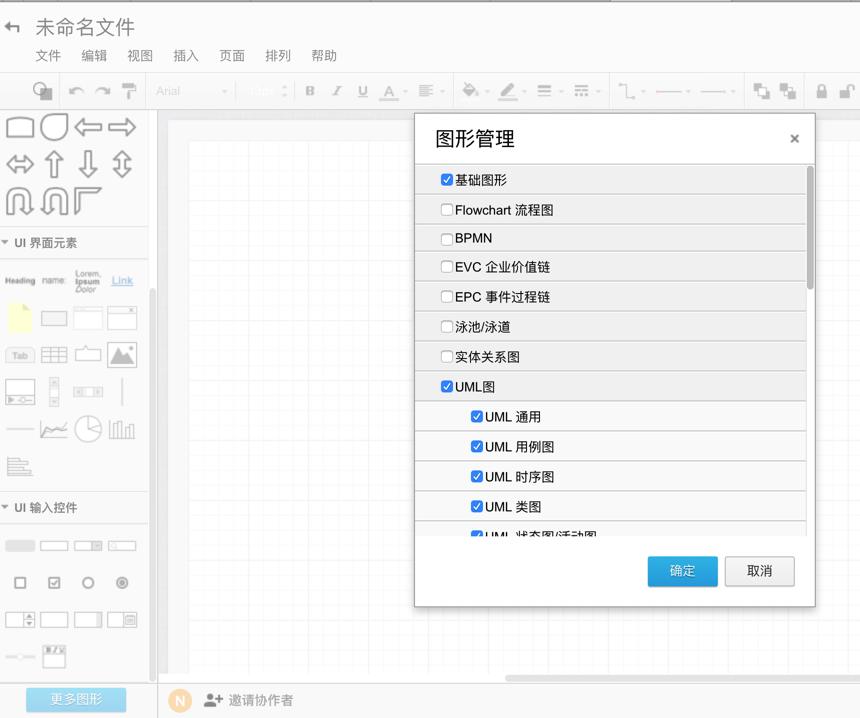Check the Flowchart 流程图 checkbox

tap(447, 210)
